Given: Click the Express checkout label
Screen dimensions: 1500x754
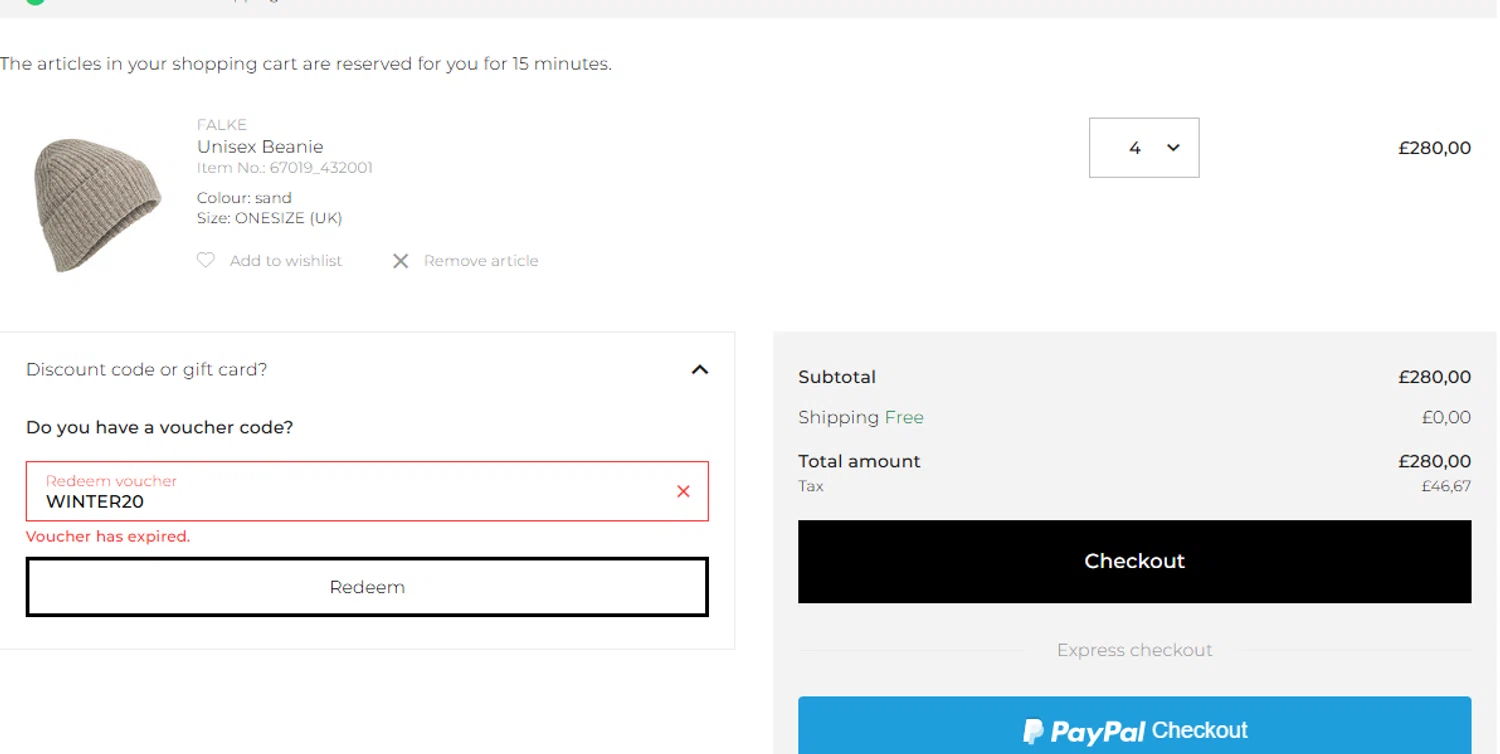Looking at the screenshot, I should point(1134,650).
